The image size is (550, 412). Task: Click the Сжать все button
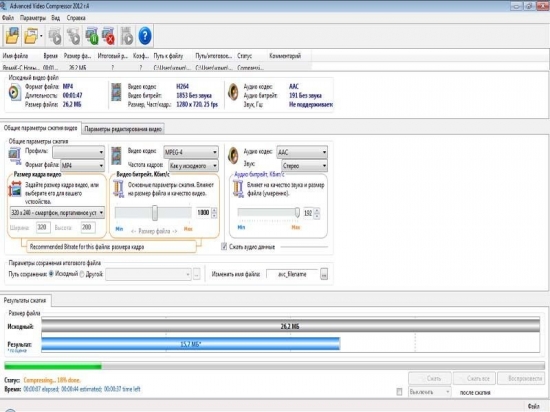point(474,378)
